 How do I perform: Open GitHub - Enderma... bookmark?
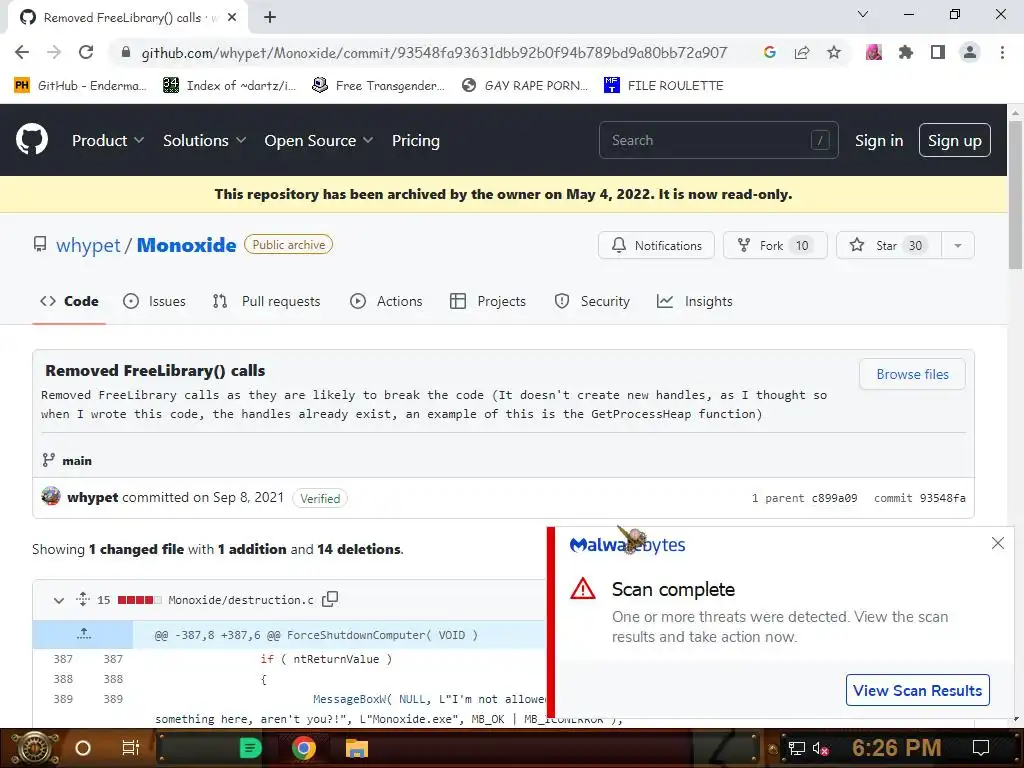pyautogui.click(x=80, y=86)
